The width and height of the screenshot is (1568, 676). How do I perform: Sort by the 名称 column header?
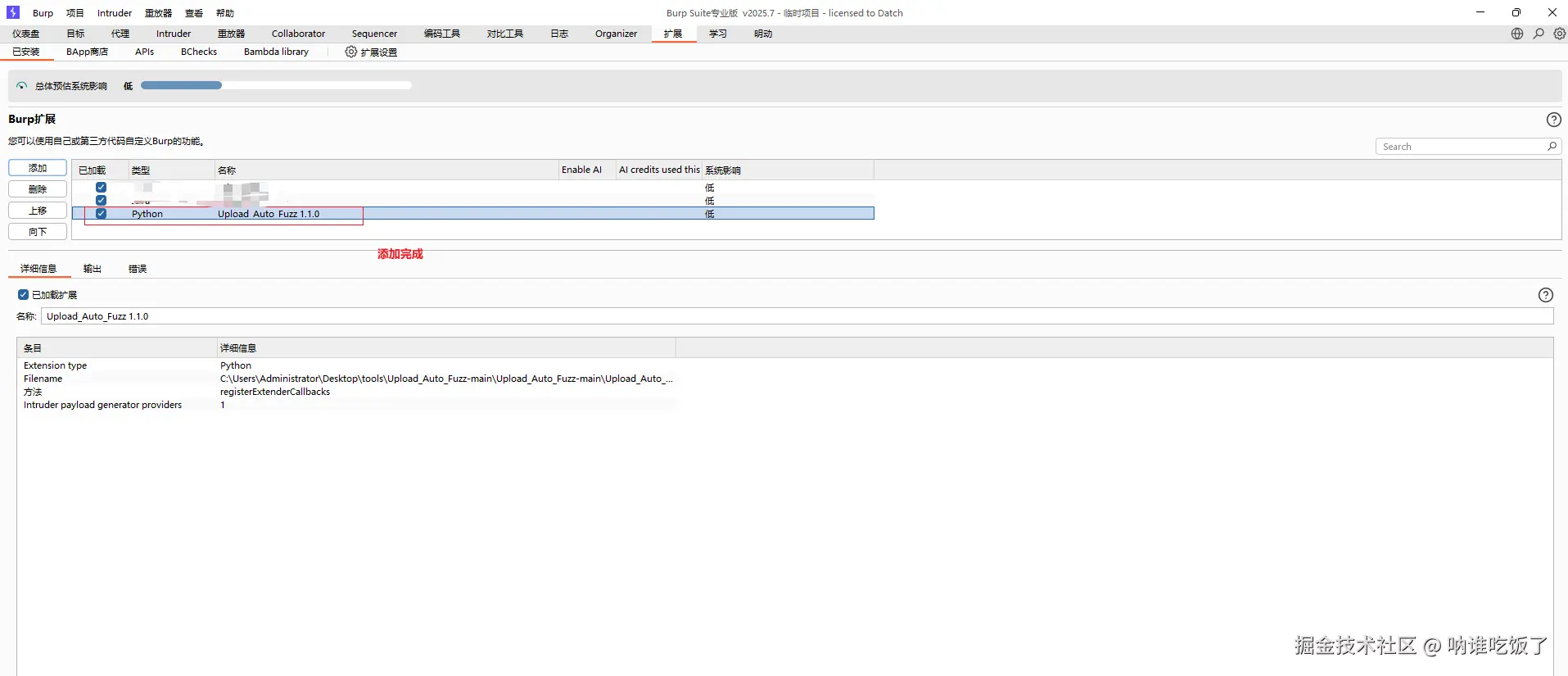386,170
